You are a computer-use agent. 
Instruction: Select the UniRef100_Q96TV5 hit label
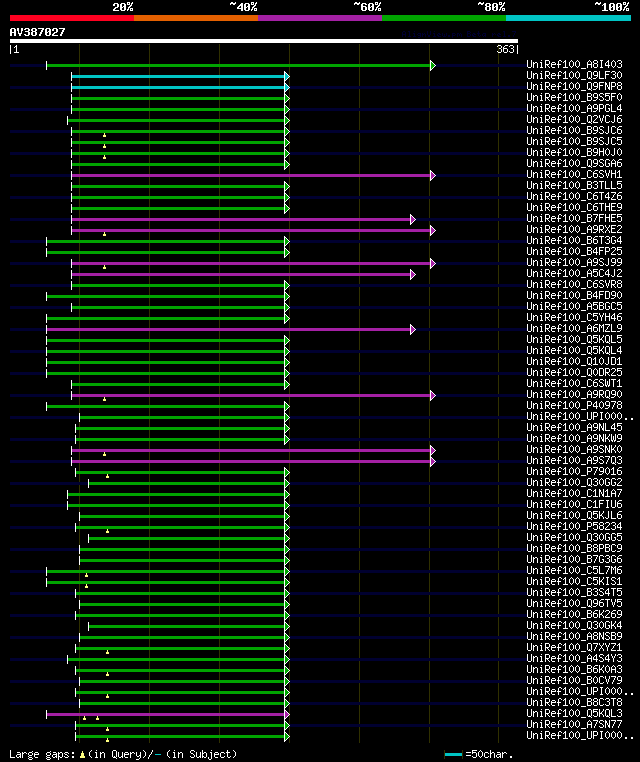click(574, 603)
